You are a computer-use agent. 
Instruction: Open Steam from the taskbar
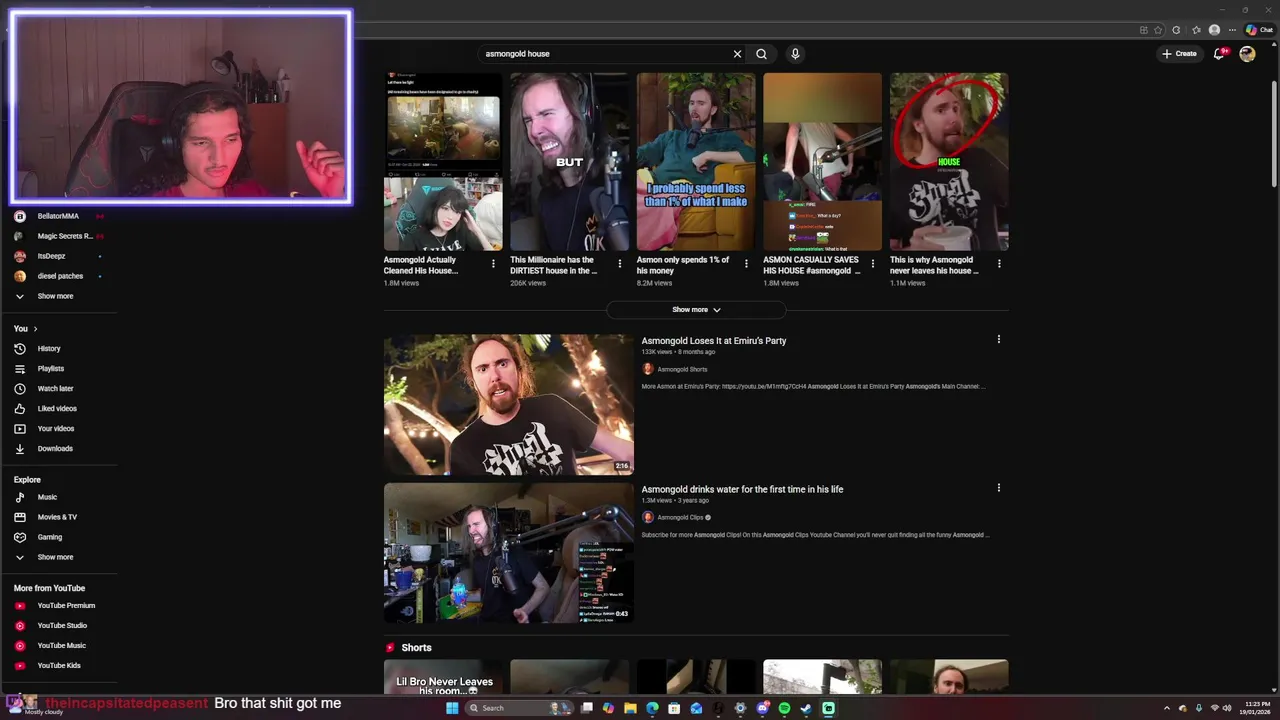806,708
